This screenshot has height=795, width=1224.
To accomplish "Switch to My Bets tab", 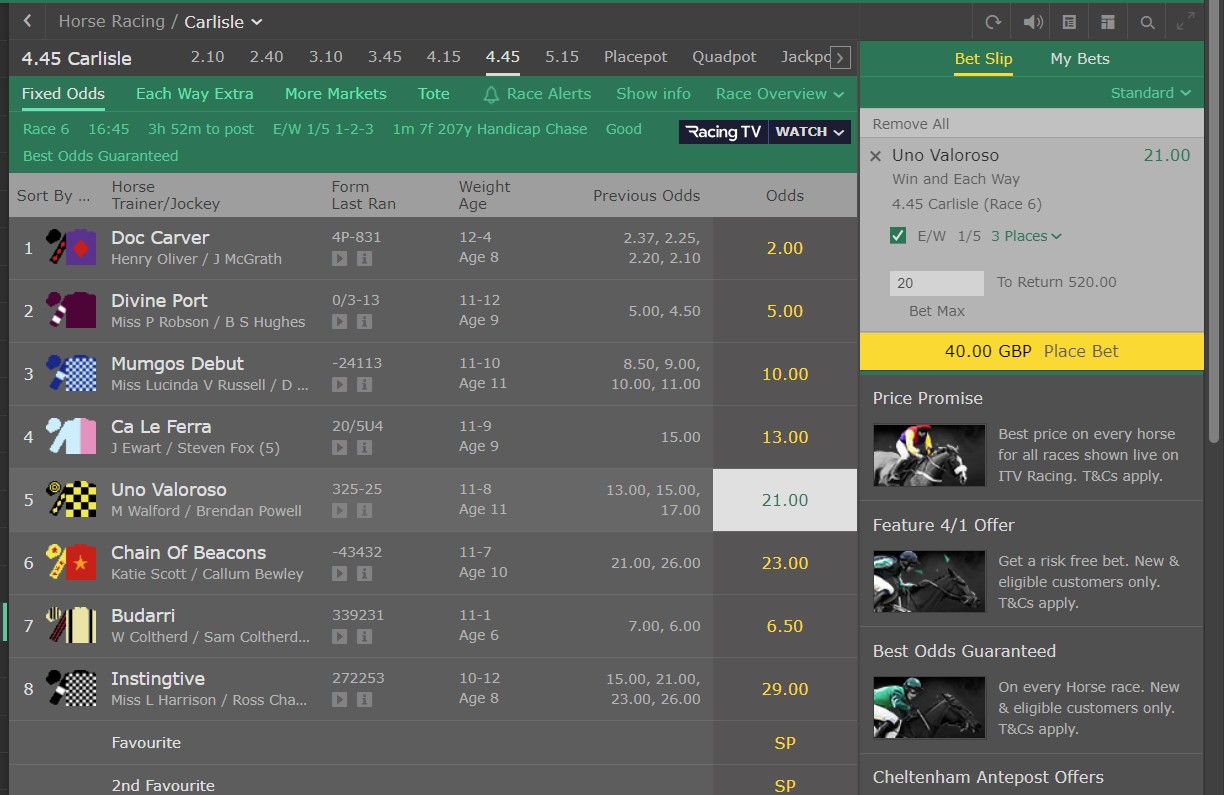I will (x=1080, y=59).
